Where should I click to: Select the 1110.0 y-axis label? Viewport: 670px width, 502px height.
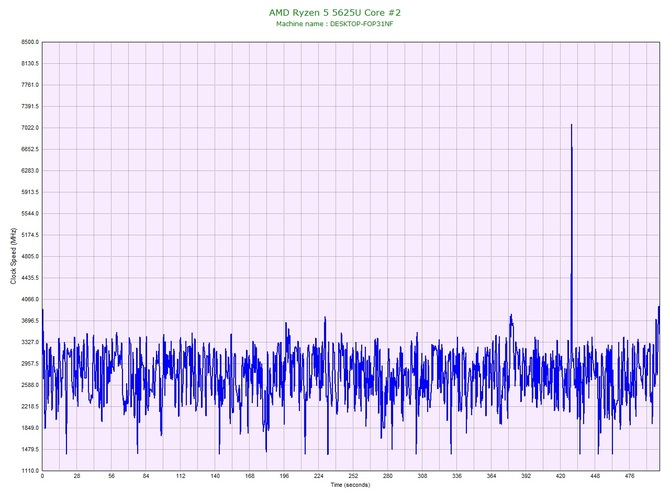(29, 471)
